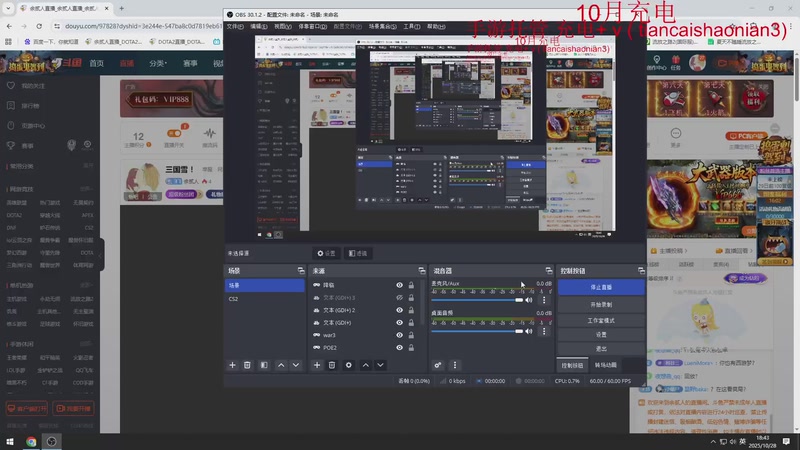
Task: Hide the POE2 source
Action: tap(399, 347)
